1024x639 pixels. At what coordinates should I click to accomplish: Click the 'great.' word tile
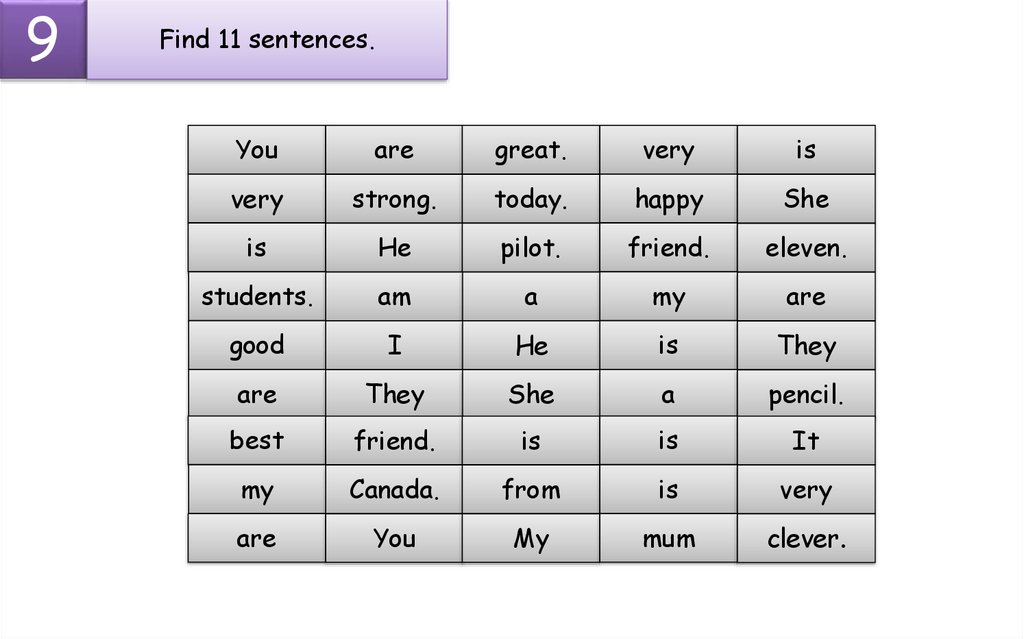coord(531,150)
